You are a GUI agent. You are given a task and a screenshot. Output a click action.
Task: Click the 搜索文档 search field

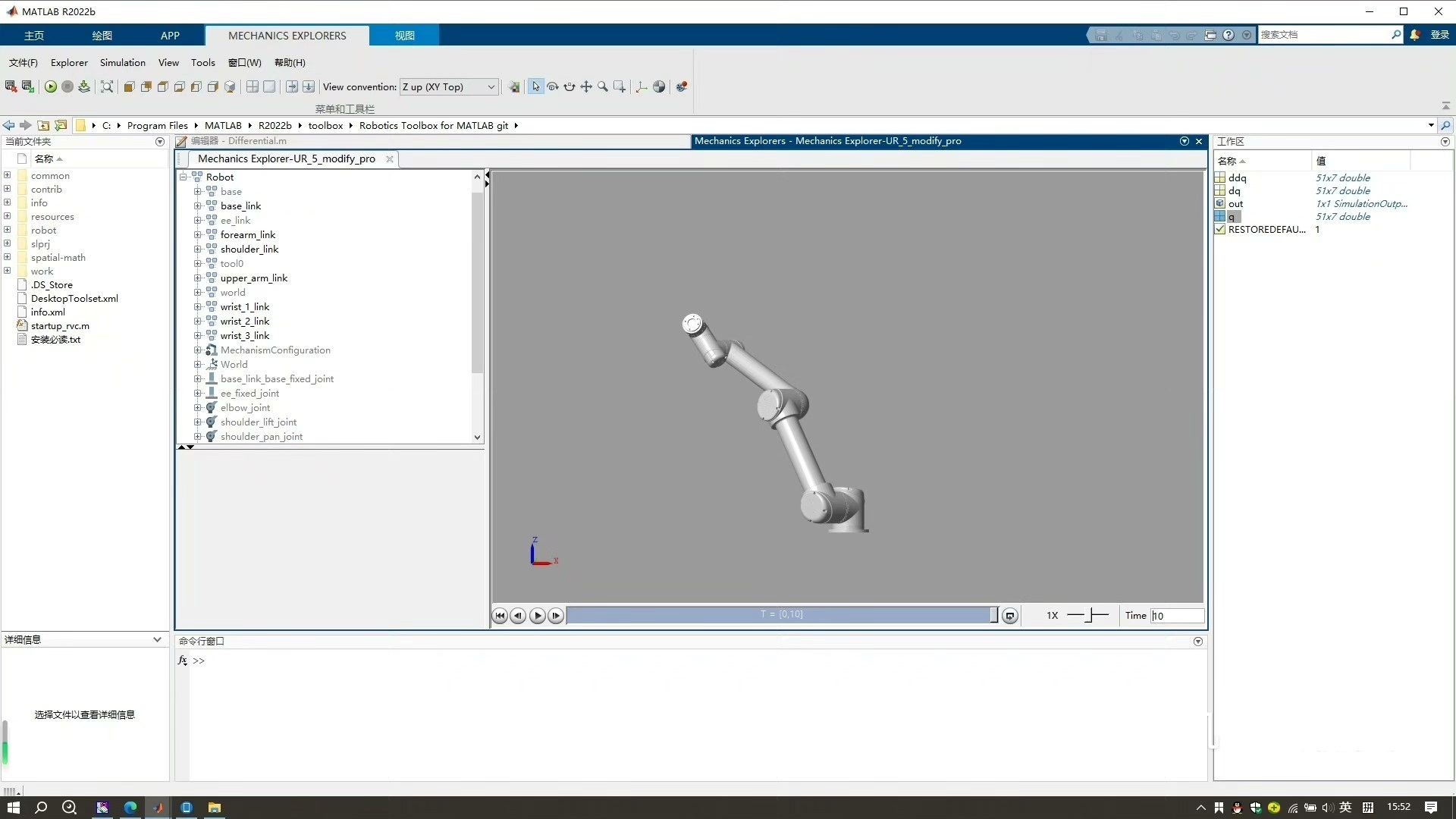coord(1324,35)
